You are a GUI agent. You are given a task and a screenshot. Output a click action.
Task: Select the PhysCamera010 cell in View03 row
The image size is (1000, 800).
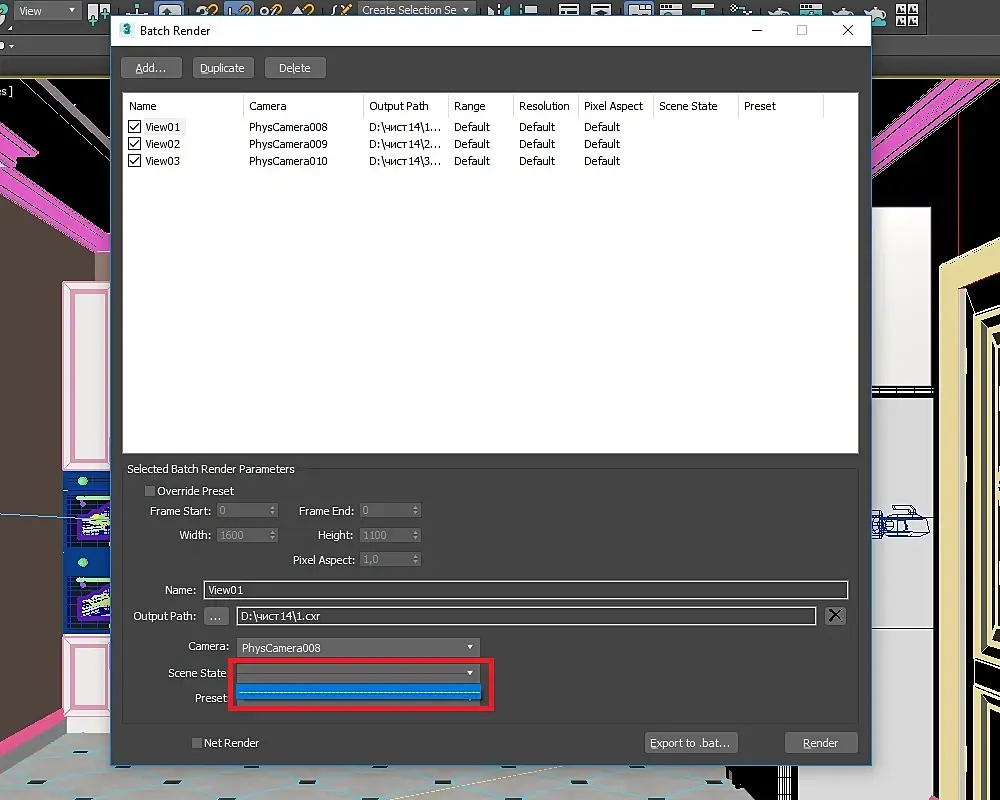(x=288, y=161)
